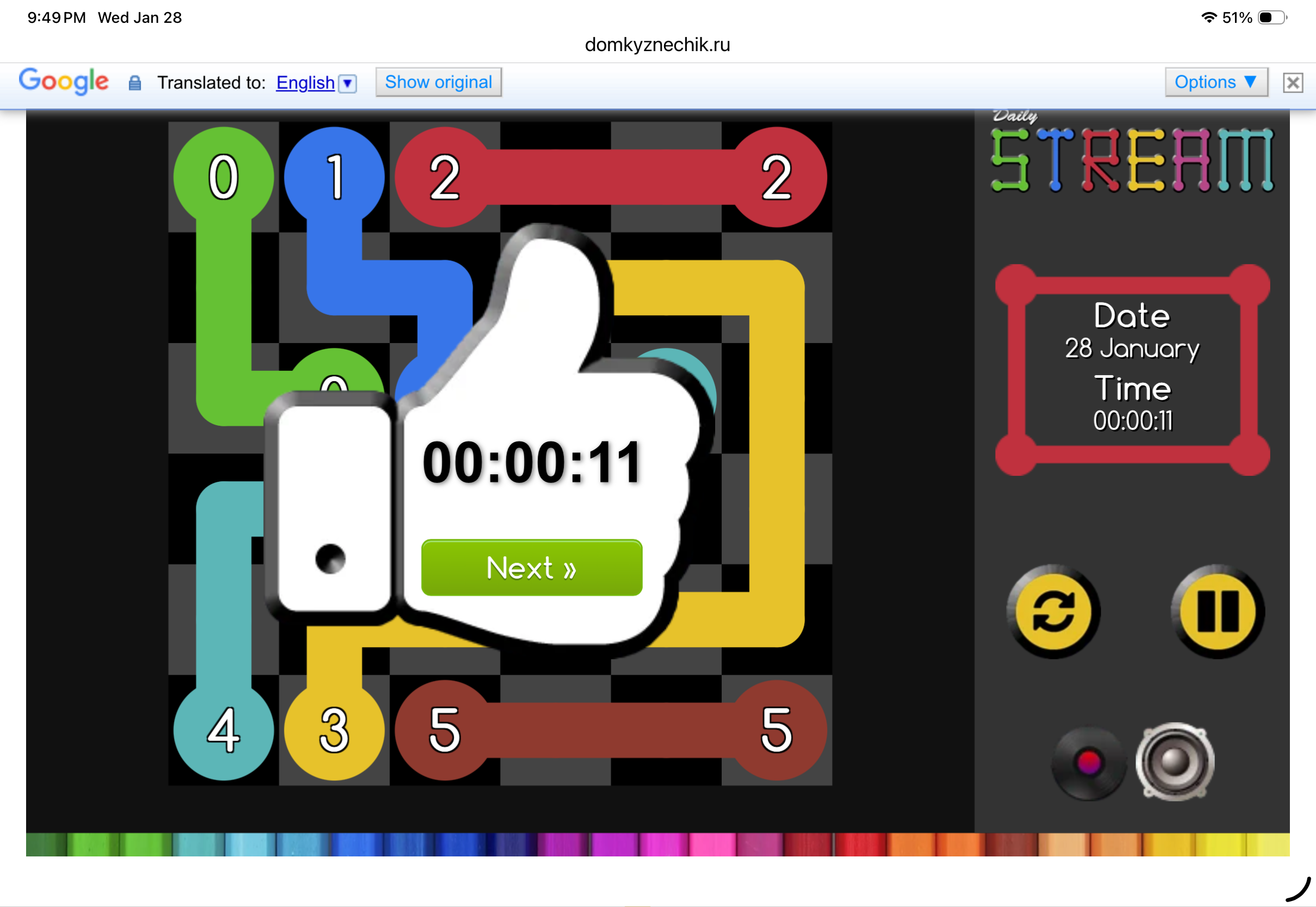Click the yellow restart level icon

(1053, 612)
